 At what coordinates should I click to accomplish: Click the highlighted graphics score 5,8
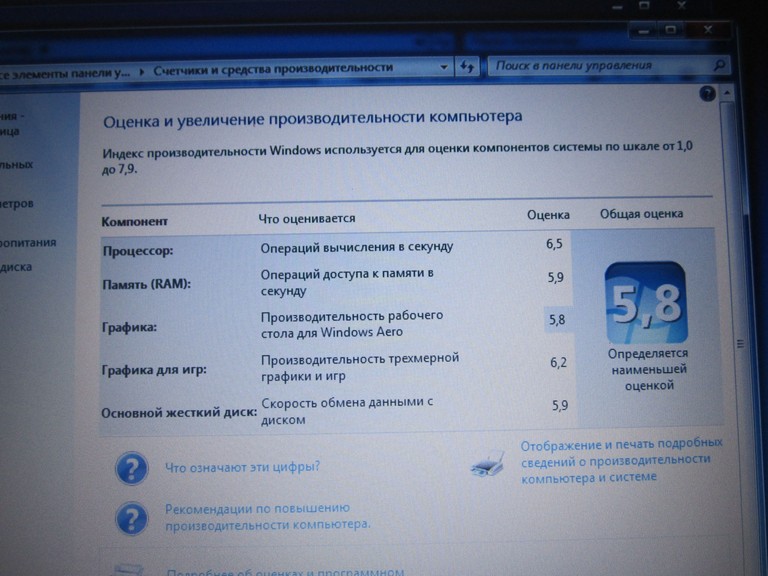(557, 320)
